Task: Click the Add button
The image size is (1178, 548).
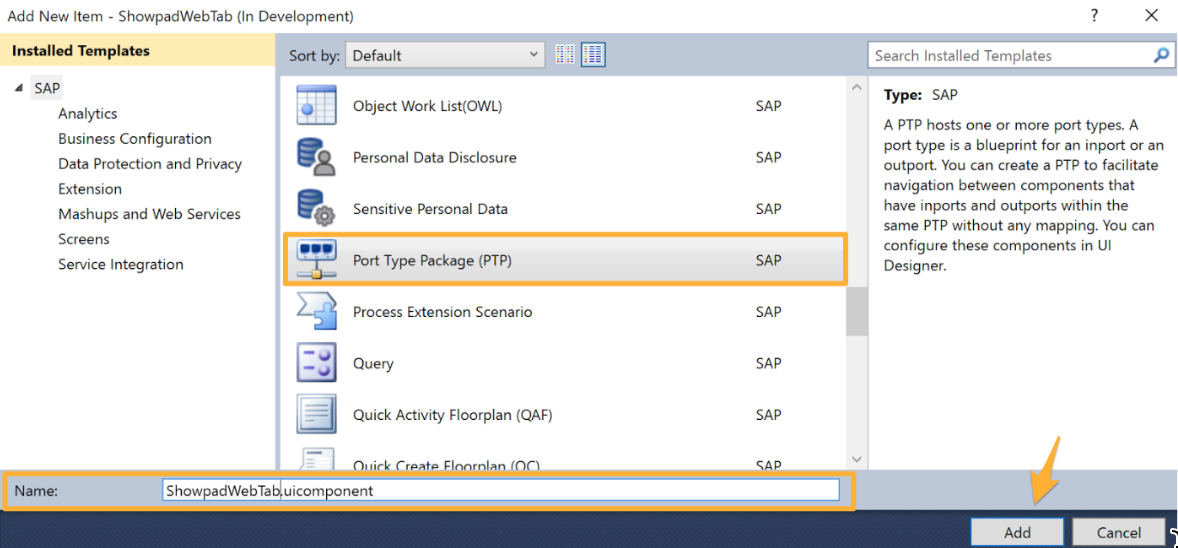Action: pos(1017,532)
